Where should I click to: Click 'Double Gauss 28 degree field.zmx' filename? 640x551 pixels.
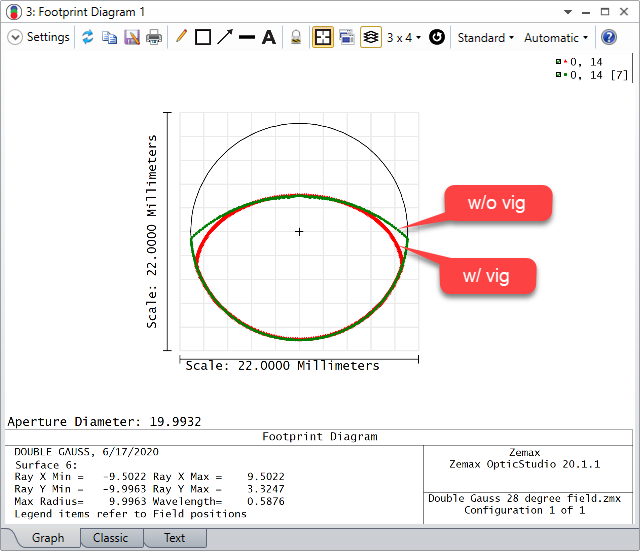click(x=524, y=499)
